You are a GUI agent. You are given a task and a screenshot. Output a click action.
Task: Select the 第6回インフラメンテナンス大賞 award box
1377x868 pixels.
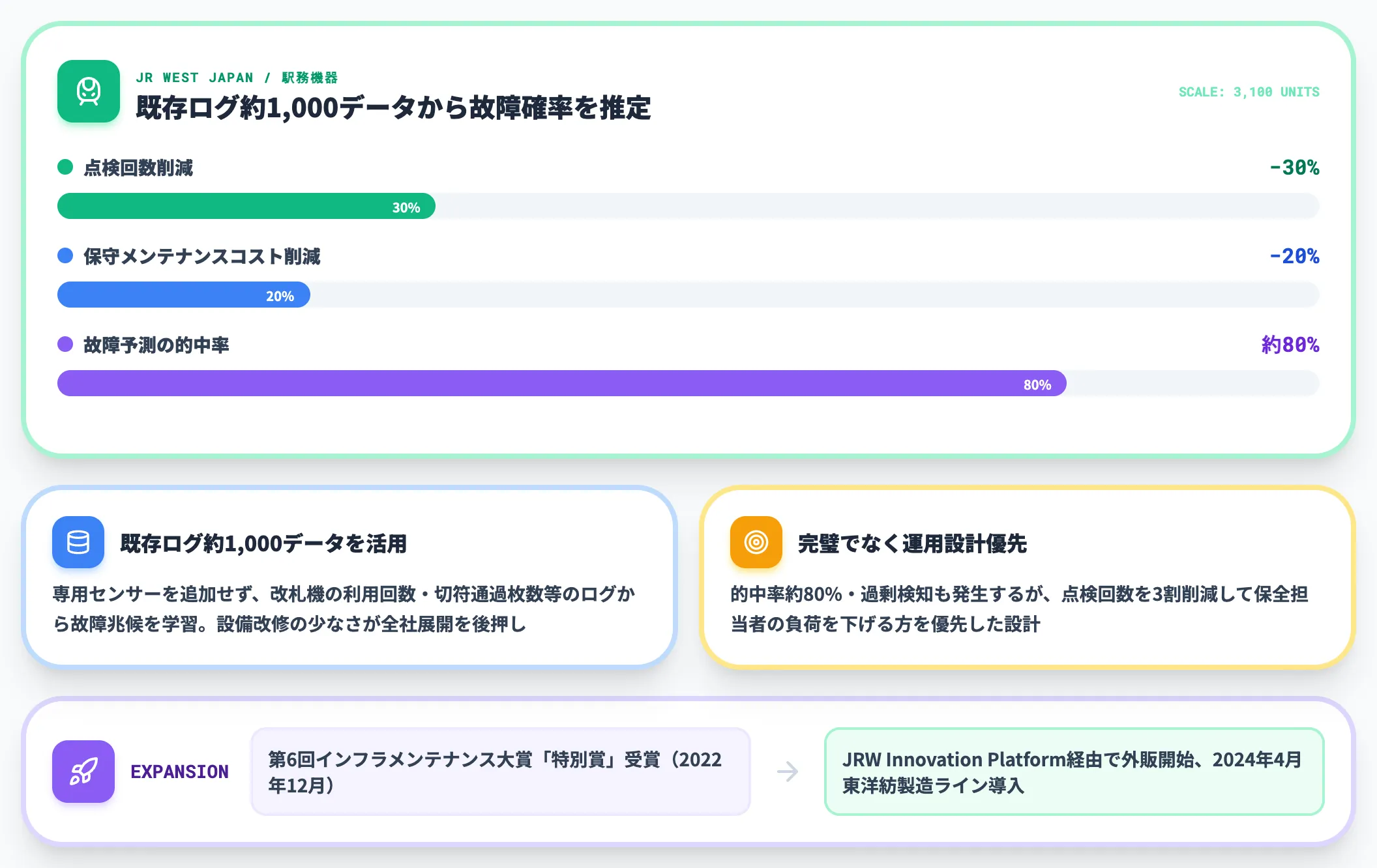(501, 772)
